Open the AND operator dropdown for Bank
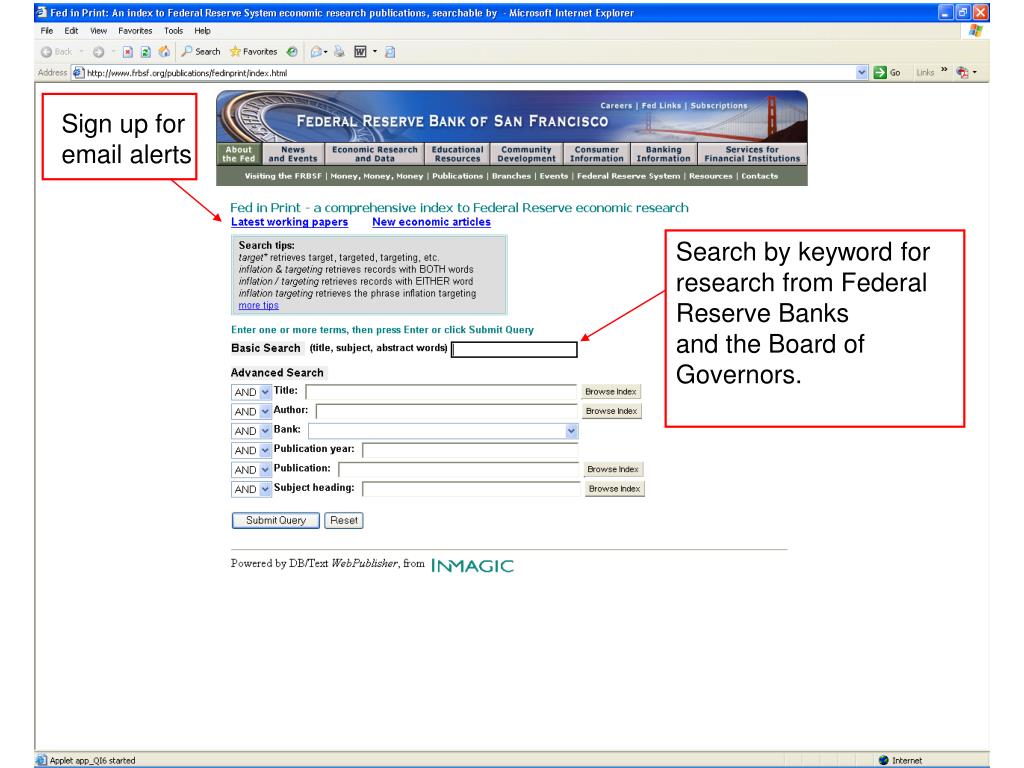Viewport: 1024px width, 768px height. pyautogui.click(x=264, y=431)
